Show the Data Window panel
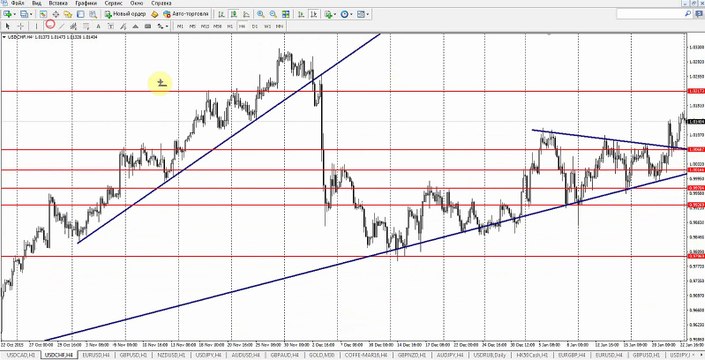 click(56, 14)
